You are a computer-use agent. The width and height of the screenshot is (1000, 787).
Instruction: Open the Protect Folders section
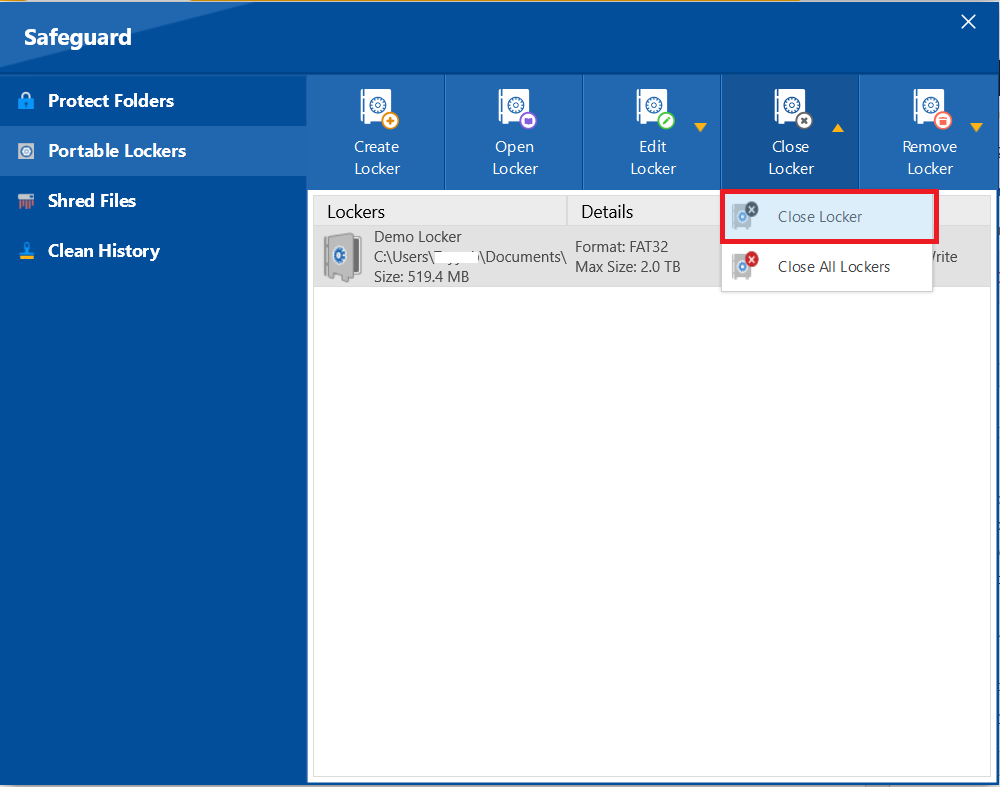pyautogui.click(x=153, y=101)
